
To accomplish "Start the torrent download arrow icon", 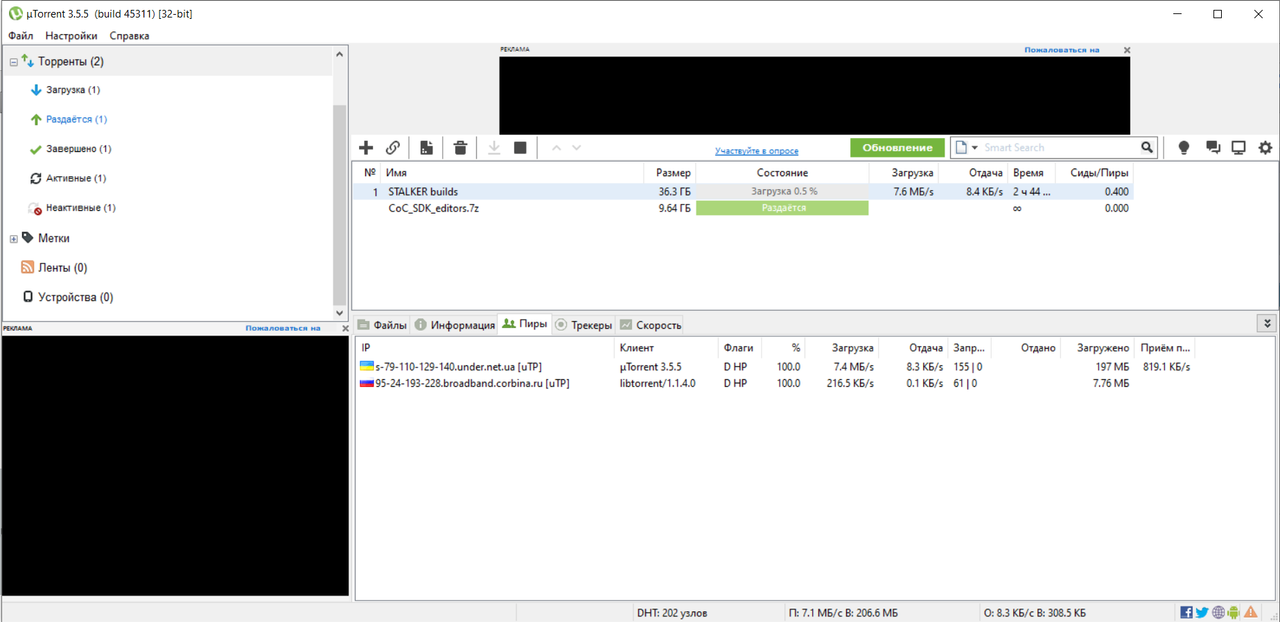I will (x=494, y=148).
